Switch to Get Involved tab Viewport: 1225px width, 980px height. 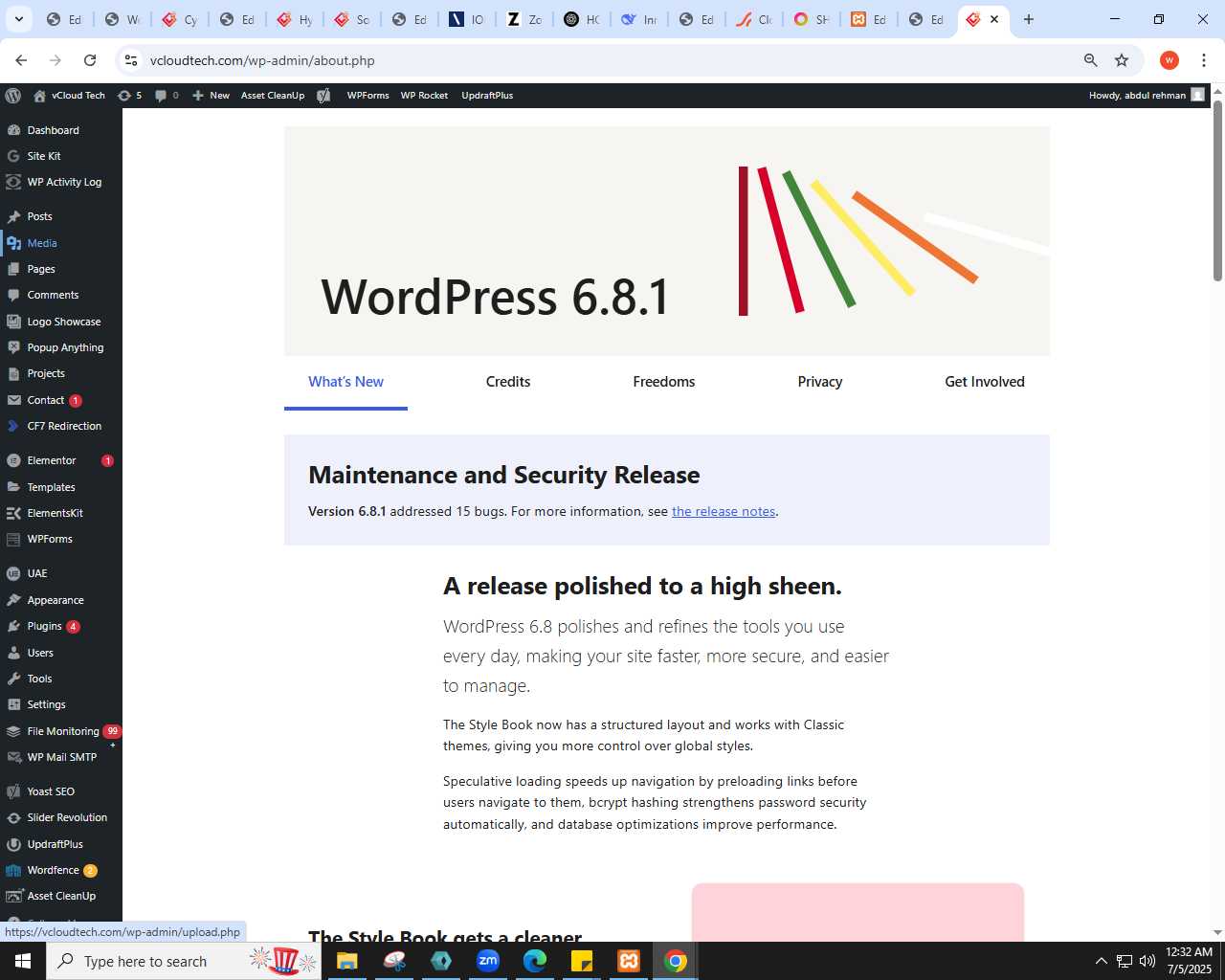point(985,382)
